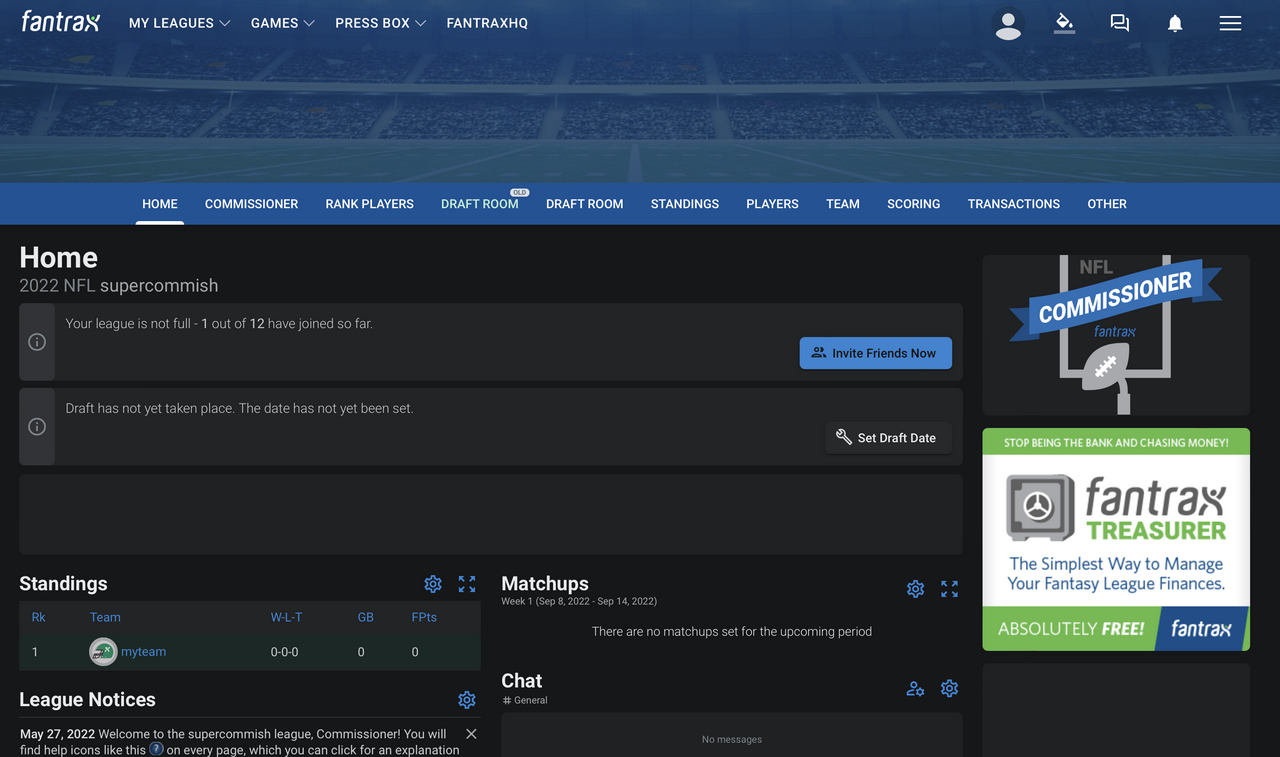Screen dimensions: 1280x757
Task: Open the new Draft Room tab
Action: click(584, 204)
